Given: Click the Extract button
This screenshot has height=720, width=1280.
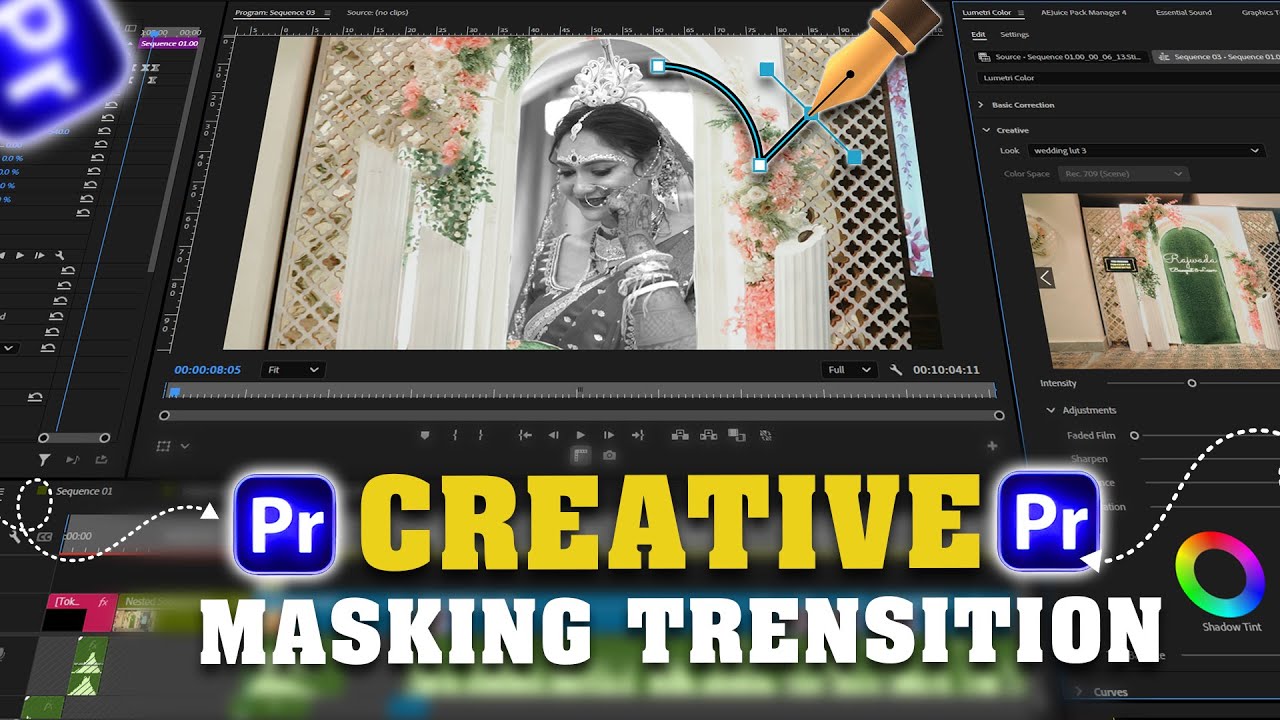Looking at the screenshot, I should (709, 435).
